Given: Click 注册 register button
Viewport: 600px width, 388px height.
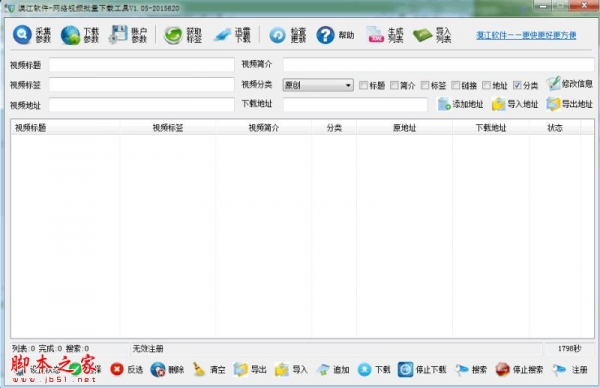Looking at the screenshot, I should [570, 369].
